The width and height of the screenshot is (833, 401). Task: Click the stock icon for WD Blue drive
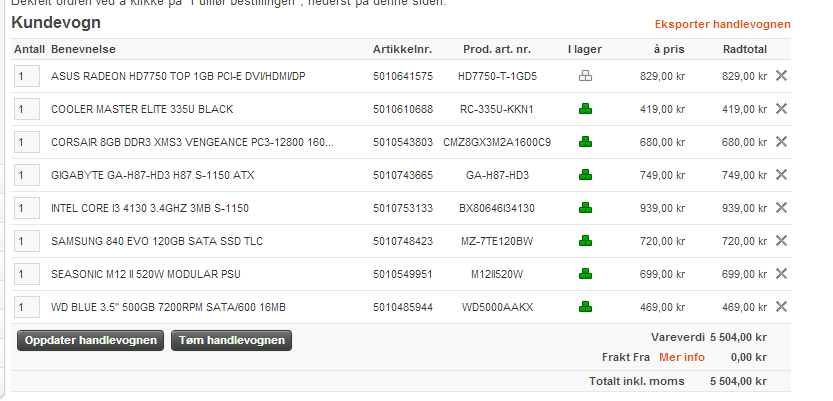[585, 307]
